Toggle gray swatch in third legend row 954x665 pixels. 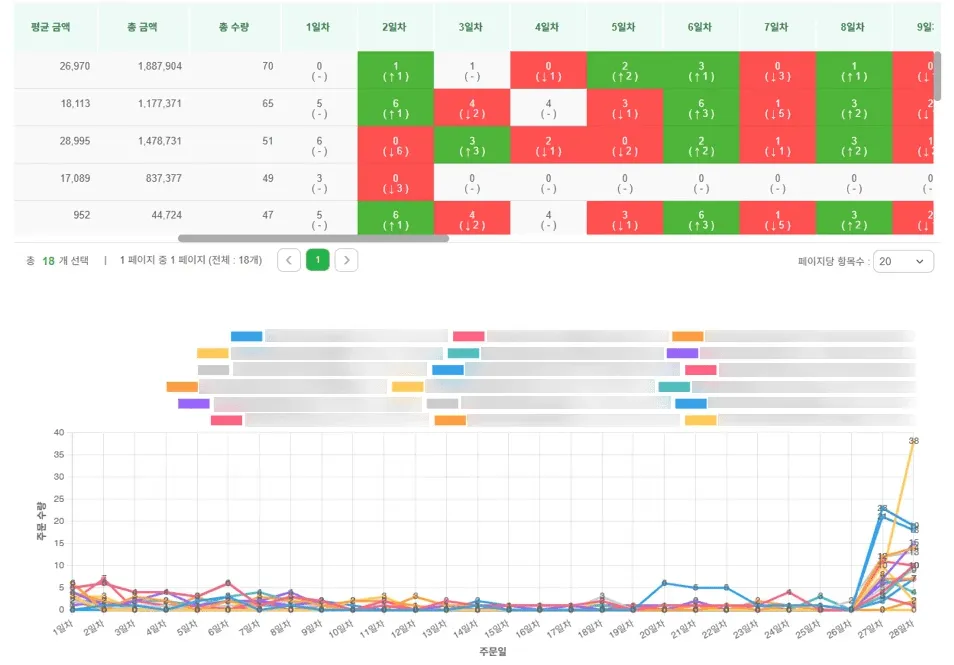tap(214, 369)
